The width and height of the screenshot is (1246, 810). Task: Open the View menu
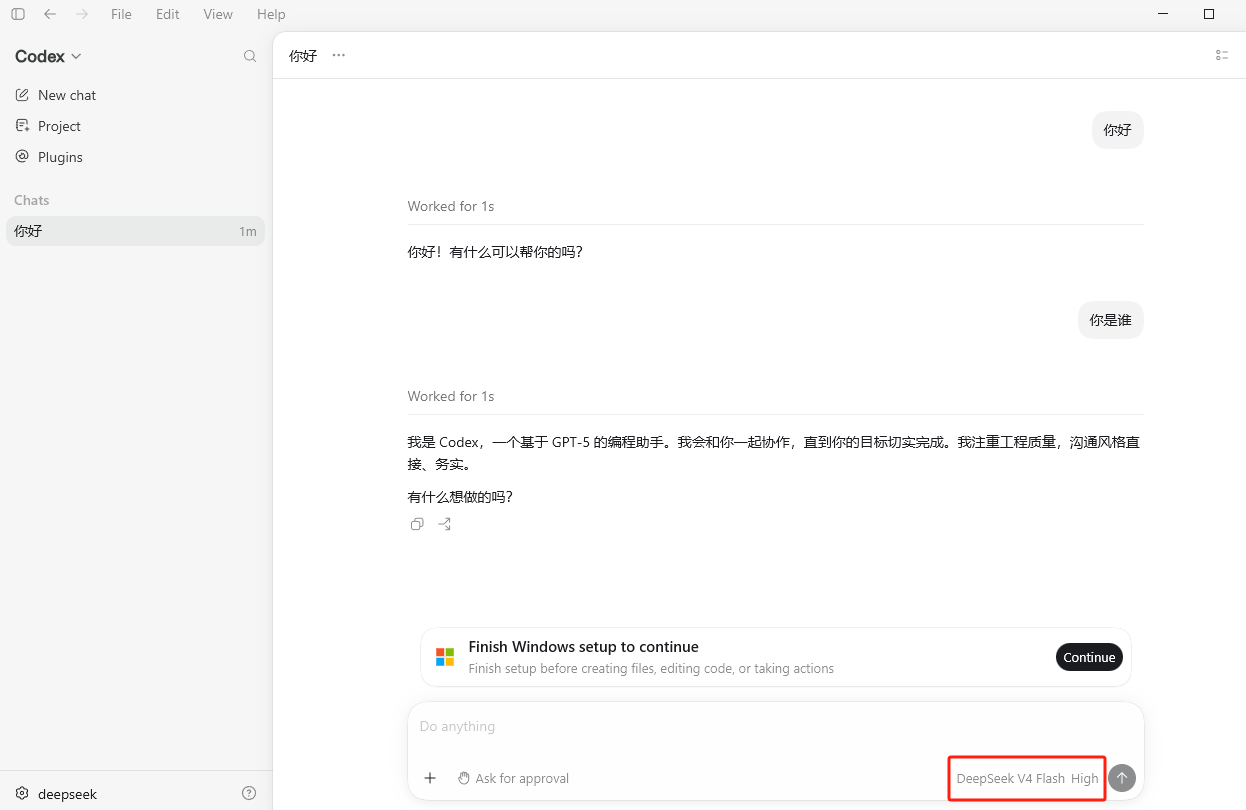click(218, 14)
